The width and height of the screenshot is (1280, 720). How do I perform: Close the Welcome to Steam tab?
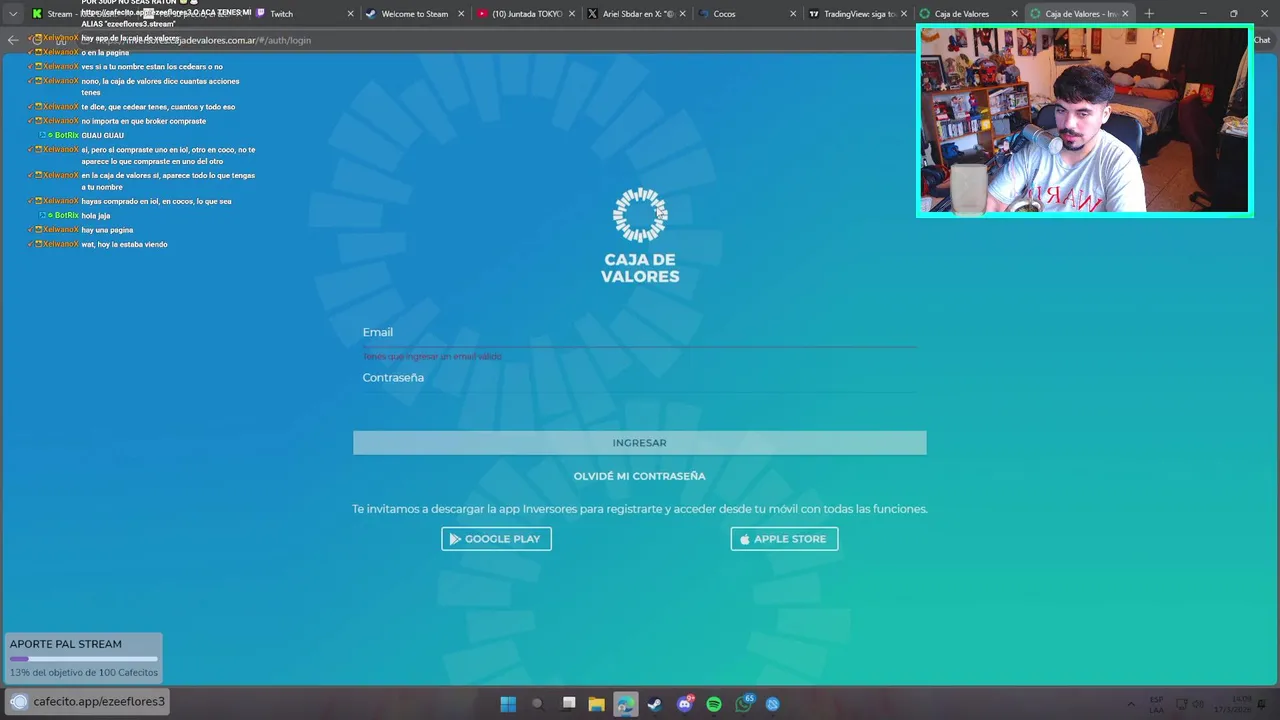pyautogui.click(x=461, y=14)
